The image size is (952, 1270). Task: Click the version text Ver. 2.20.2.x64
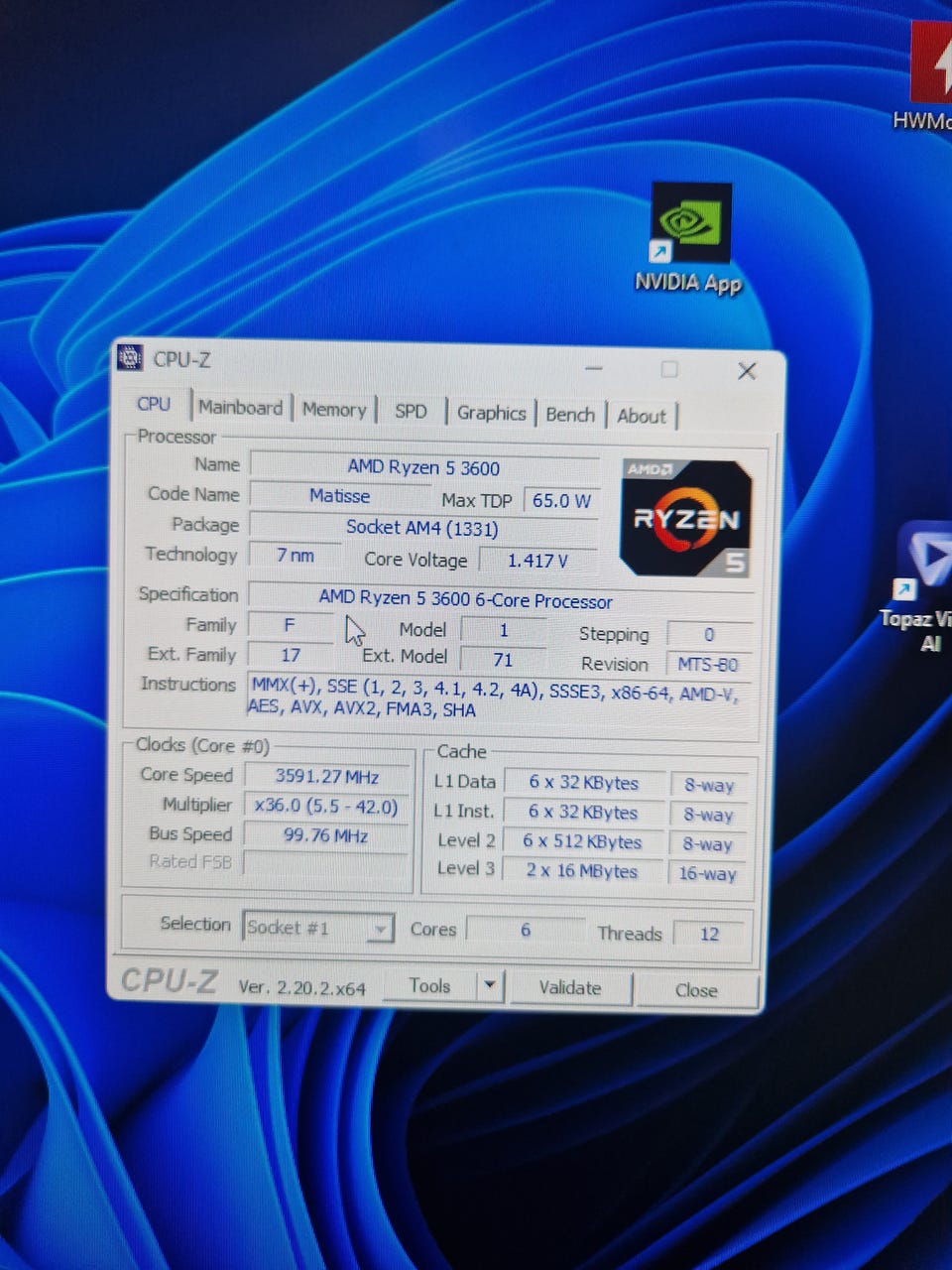click(x=302, y=988)
